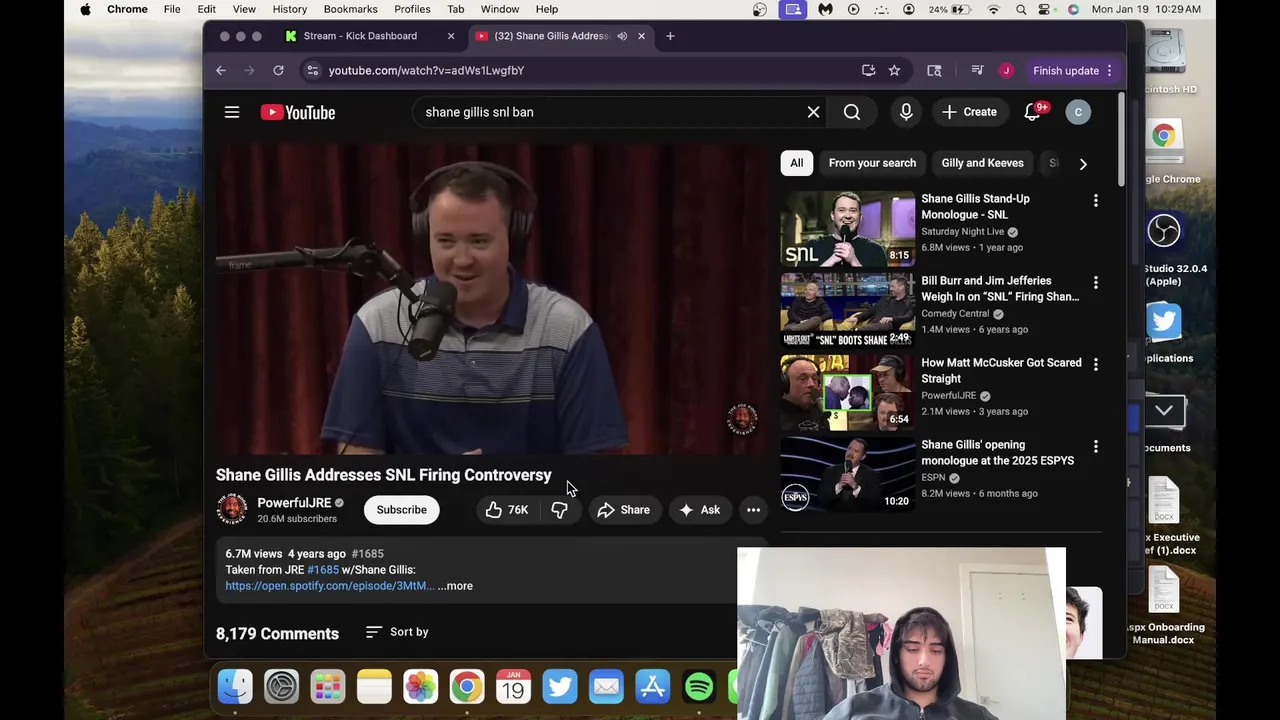The image size is (1280, 720).
Task: Open the YouTube account avatar menu
Action: coord(1078,112)
